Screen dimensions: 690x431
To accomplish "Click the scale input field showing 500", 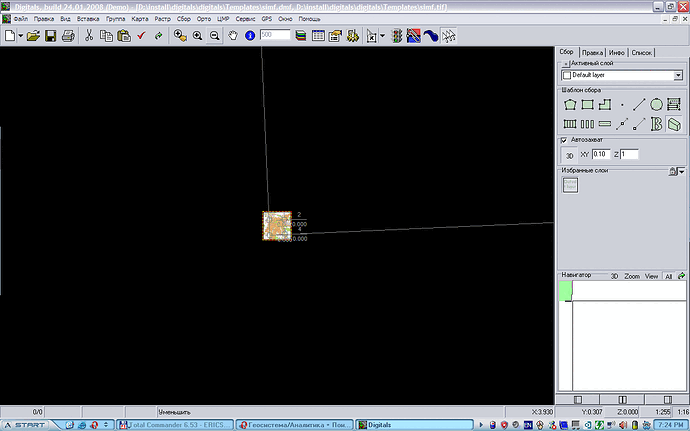I will (275, 34).
